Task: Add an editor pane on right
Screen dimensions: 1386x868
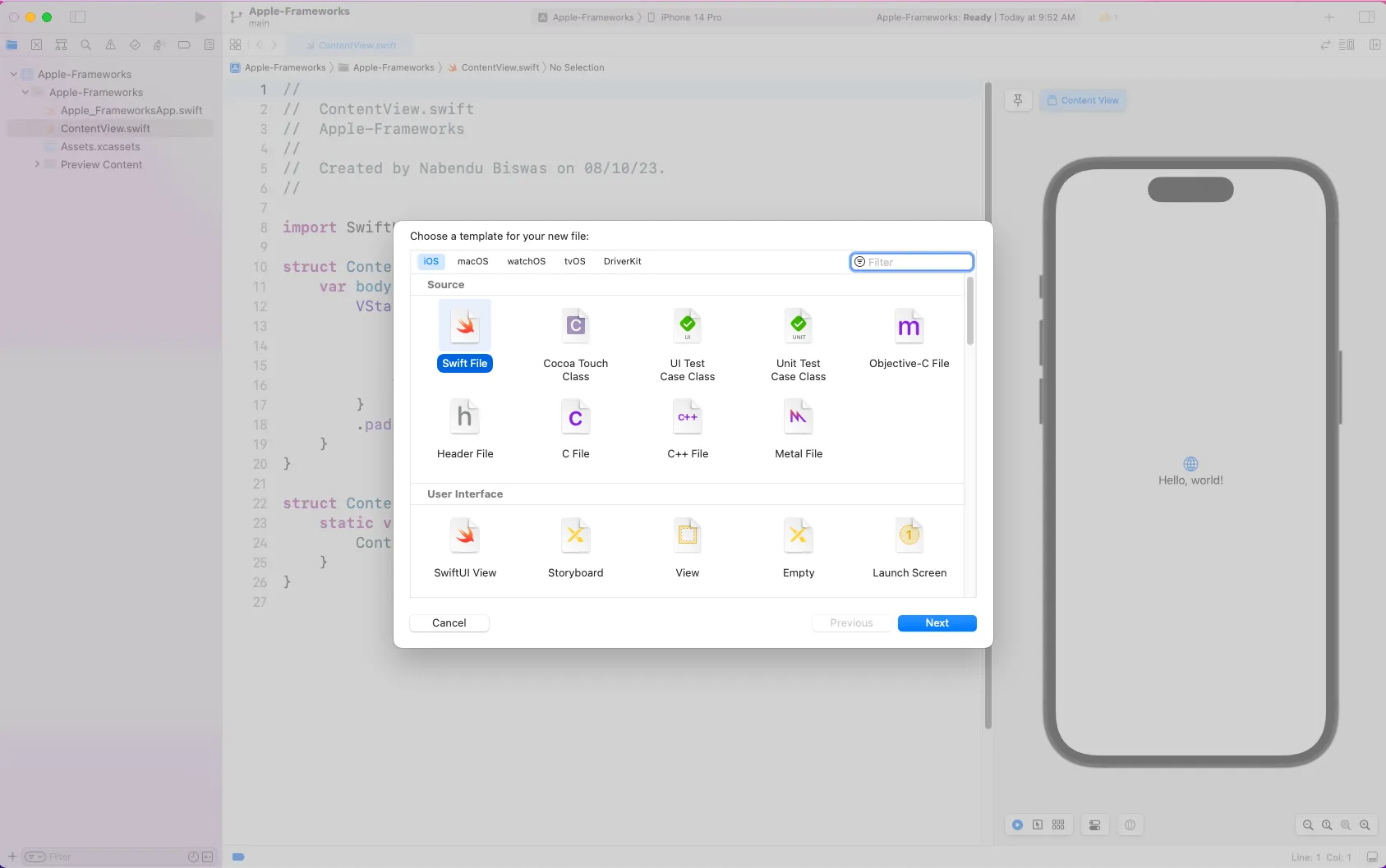Action: (1375, 45)
